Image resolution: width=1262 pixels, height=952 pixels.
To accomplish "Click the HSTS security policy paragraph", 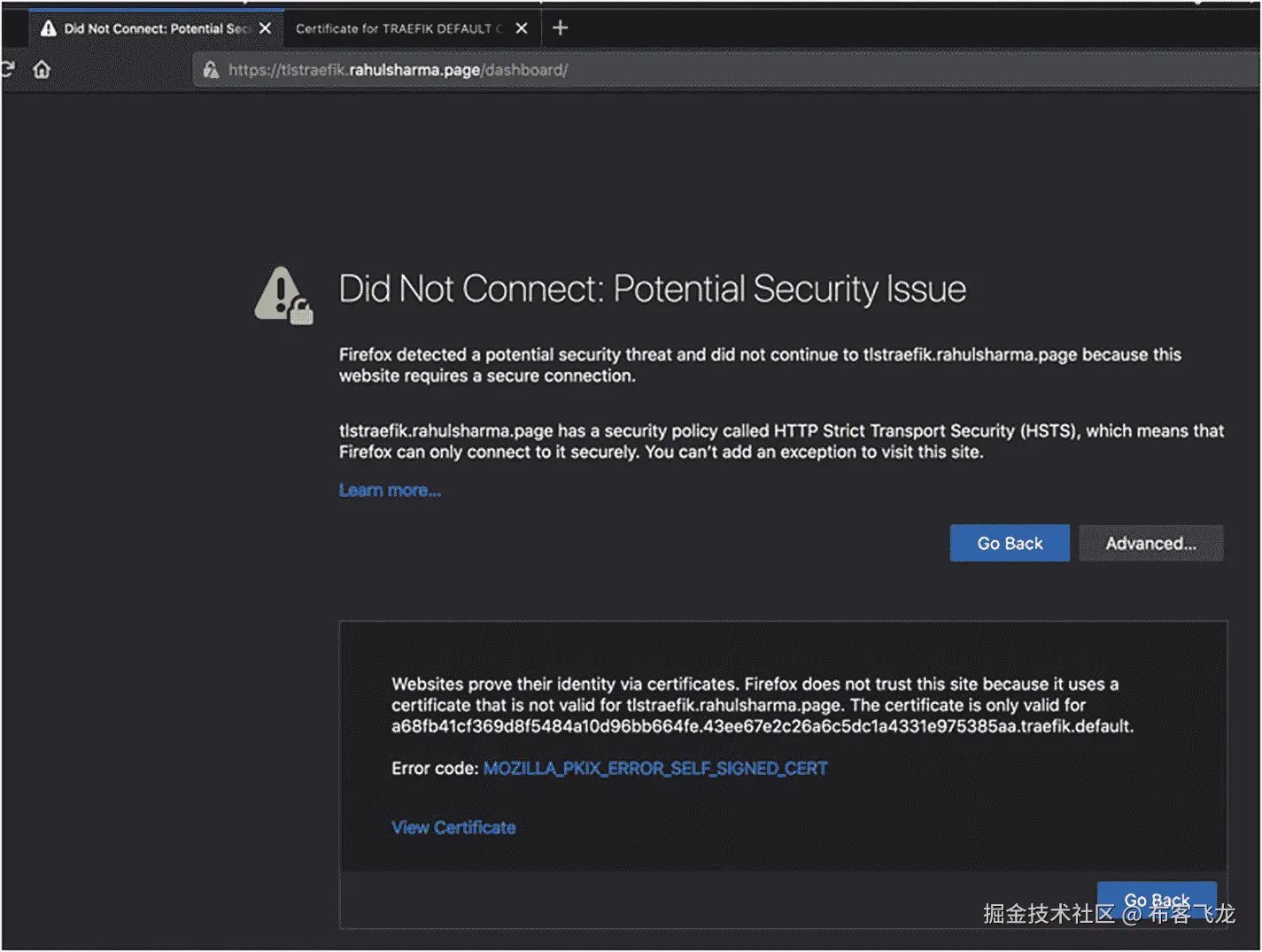I will coord(780,442).
